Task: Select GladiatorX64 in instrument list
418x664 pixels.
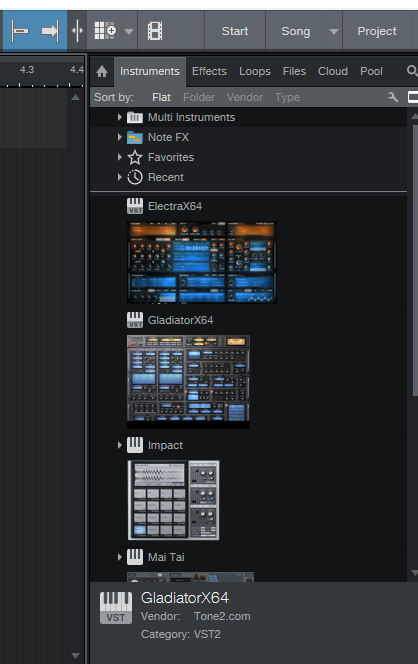Action: click(180, 320)
